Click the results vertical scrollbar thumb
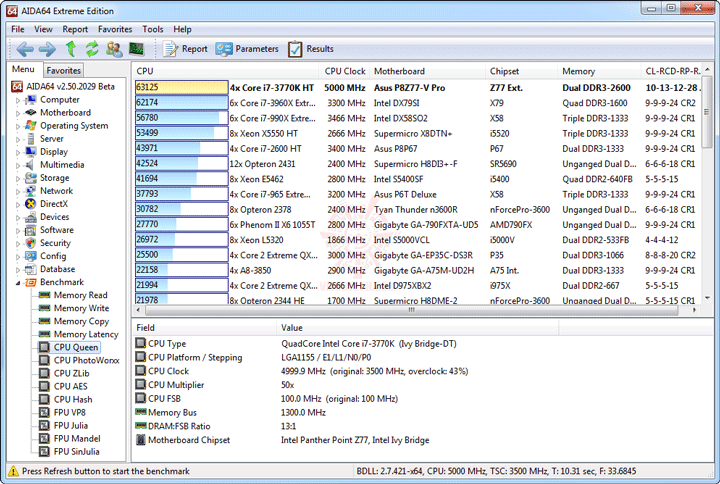Screen dimensions: 720x484 [707, 113]
